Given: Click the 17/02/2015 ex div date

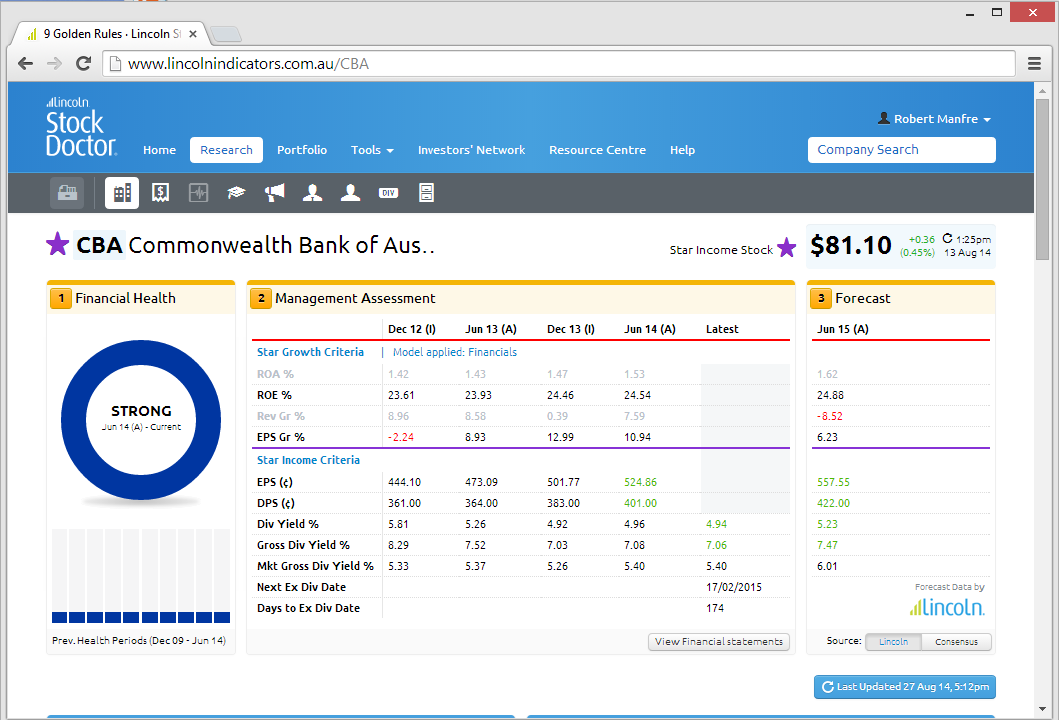Looking at the screenshot, I should pos(733,587).
